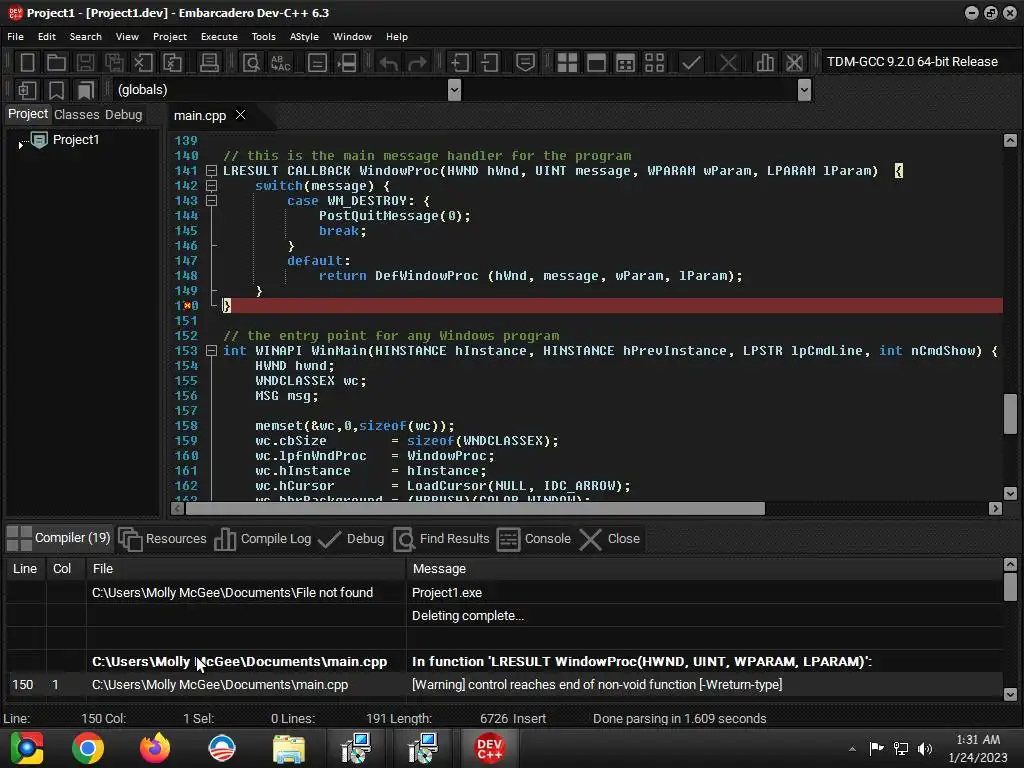Click the horizontal scroll right arrow
Image resolution: width=1024 pixels, height=768 pixels.
click(x=995, y=509)
